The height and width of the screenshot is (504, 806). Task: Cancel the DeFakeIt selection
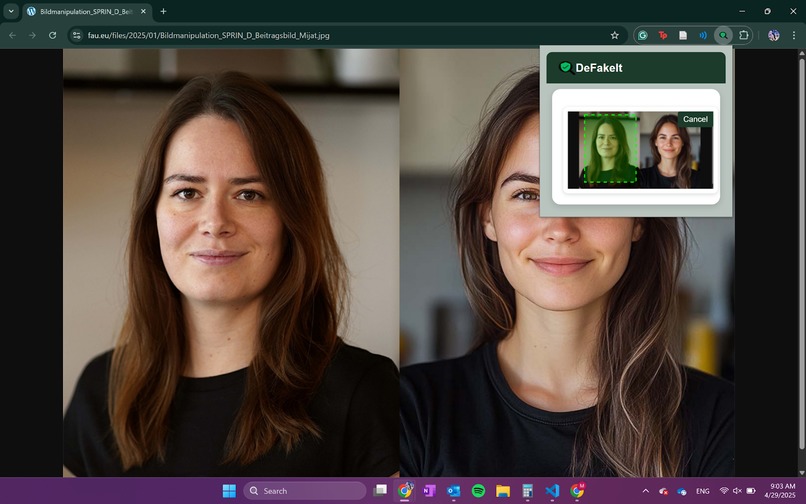click(695, 119)
